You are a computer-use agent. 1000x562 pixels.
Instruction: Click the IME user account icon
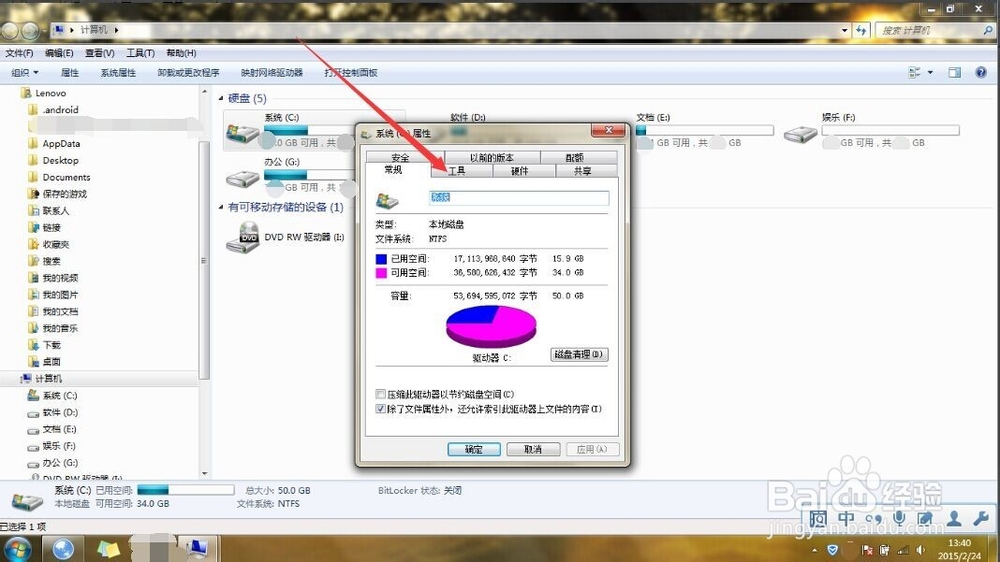point(953,518)
